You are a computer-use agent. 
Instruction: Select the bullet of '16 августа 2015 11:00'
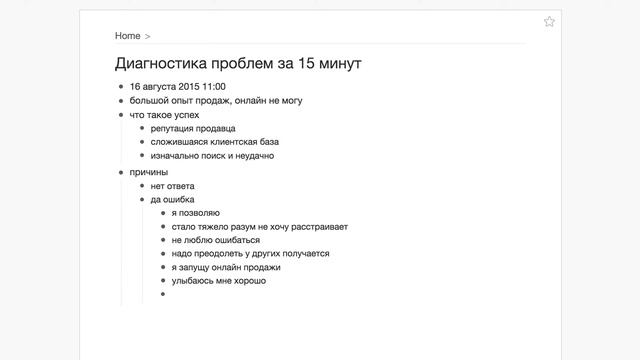click(121, 87)
